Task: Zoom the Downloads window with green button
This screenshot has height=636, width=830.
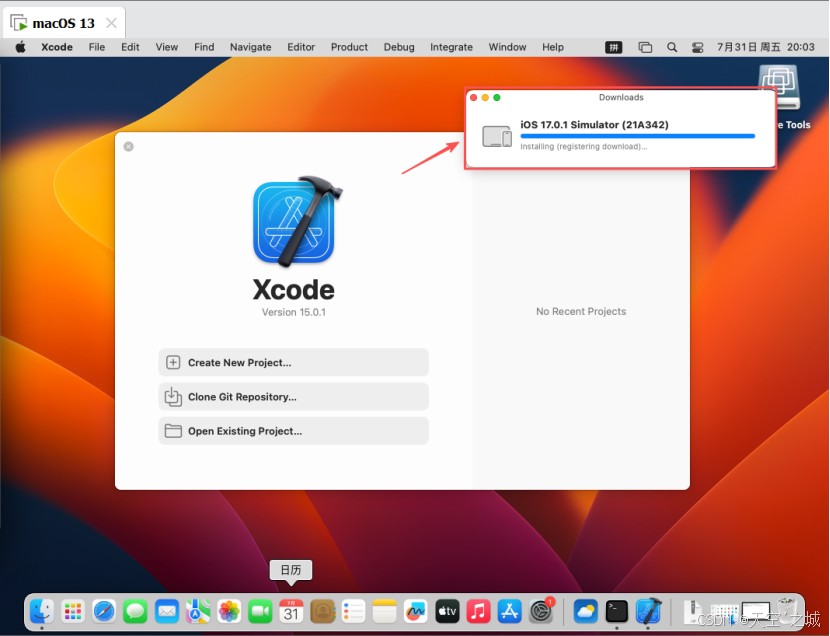Action: coord(497,97)
